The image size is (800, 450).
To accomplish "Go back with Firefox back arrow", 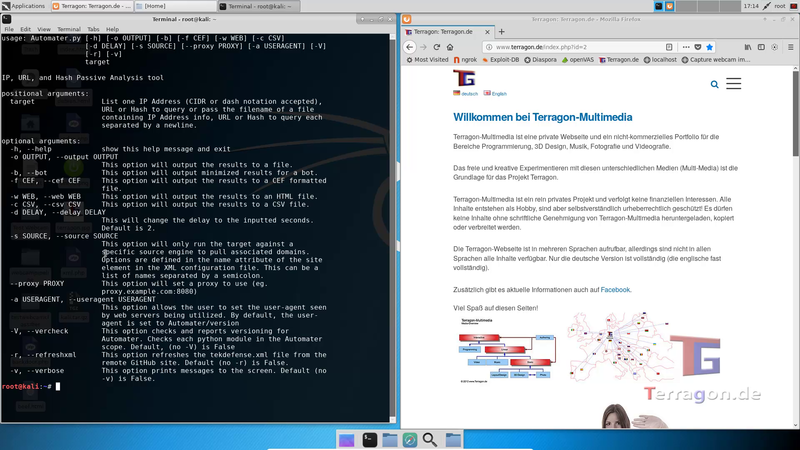I will [x=409, y=47].
